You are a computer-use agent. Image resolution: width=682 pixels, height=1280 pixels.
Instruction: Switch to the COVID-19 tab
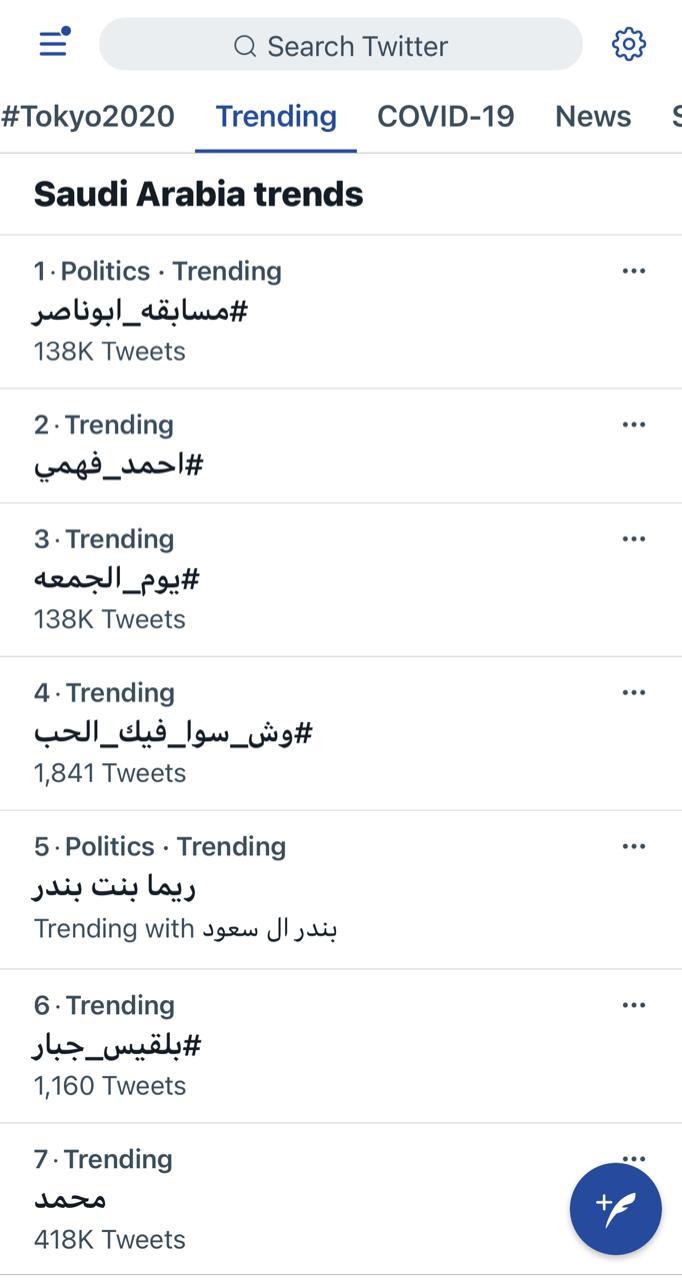click(x=445, y=116)
